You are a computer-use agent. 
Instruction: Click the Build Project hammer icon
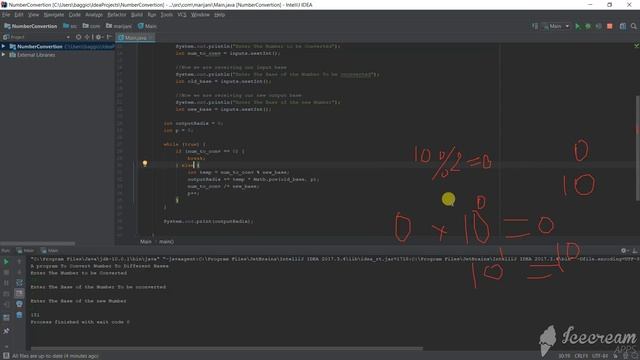[535, 26]
